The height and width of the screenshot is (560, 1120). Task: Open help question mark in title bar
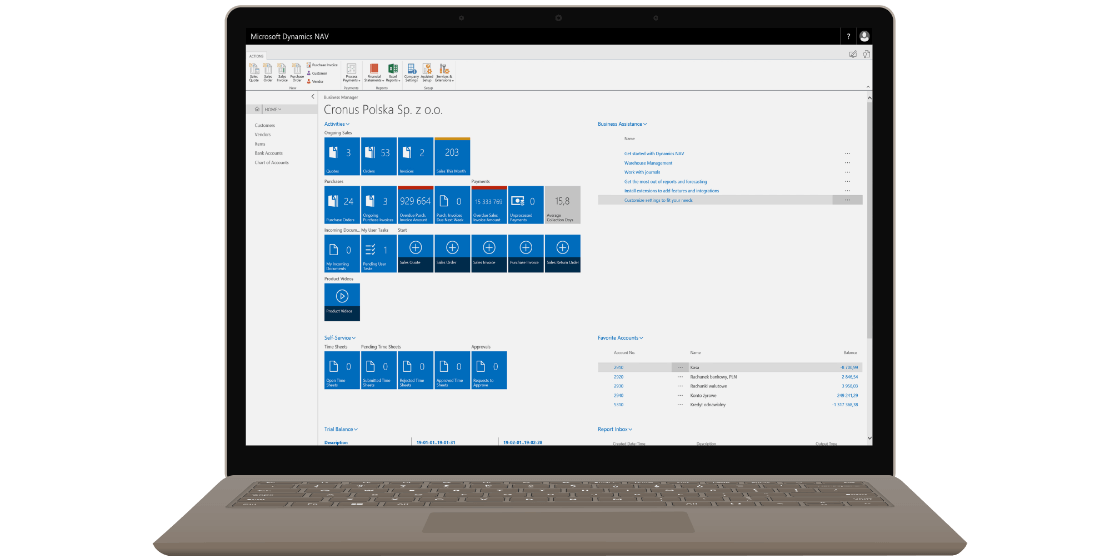[x=849, y=36]
